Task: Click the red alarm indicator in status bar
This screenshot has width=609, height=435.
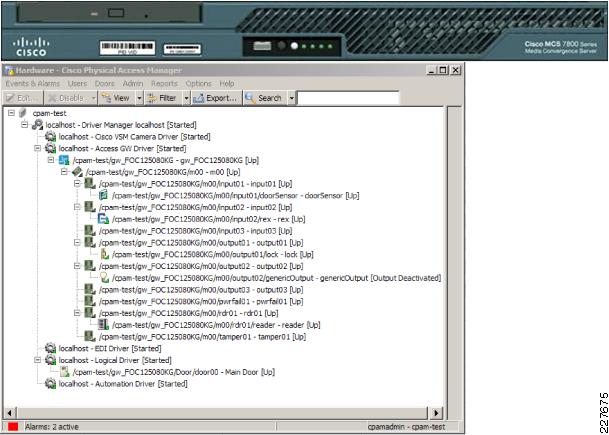Action: pyautogui.click(x=13, y=426)
